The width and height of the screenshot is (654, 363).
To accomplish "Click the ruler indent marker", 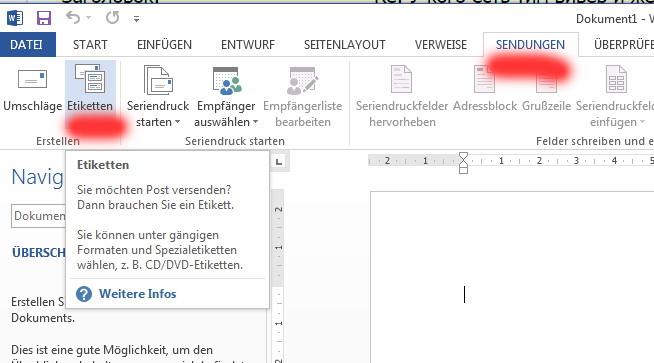I will (x=463, y=163).
